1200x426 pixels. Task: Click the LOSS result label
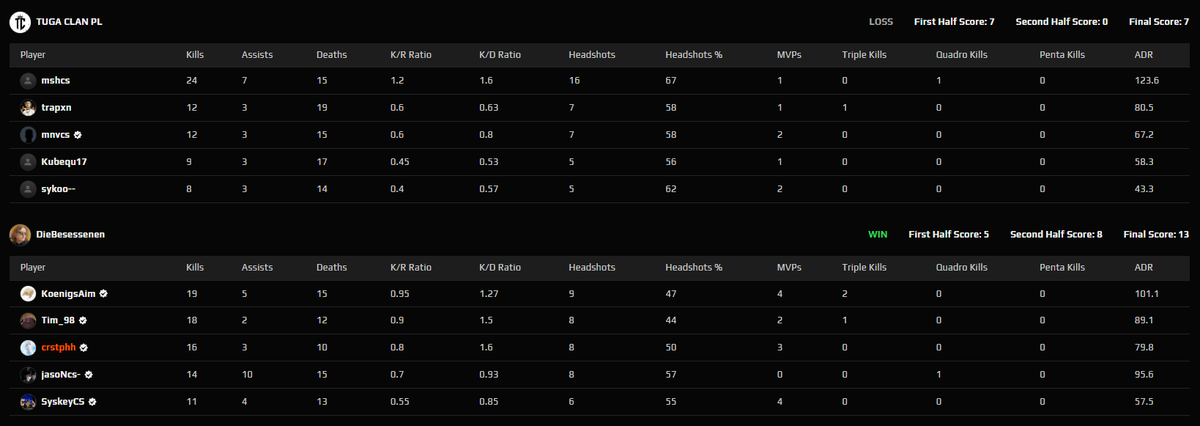[x=881, y=22]
